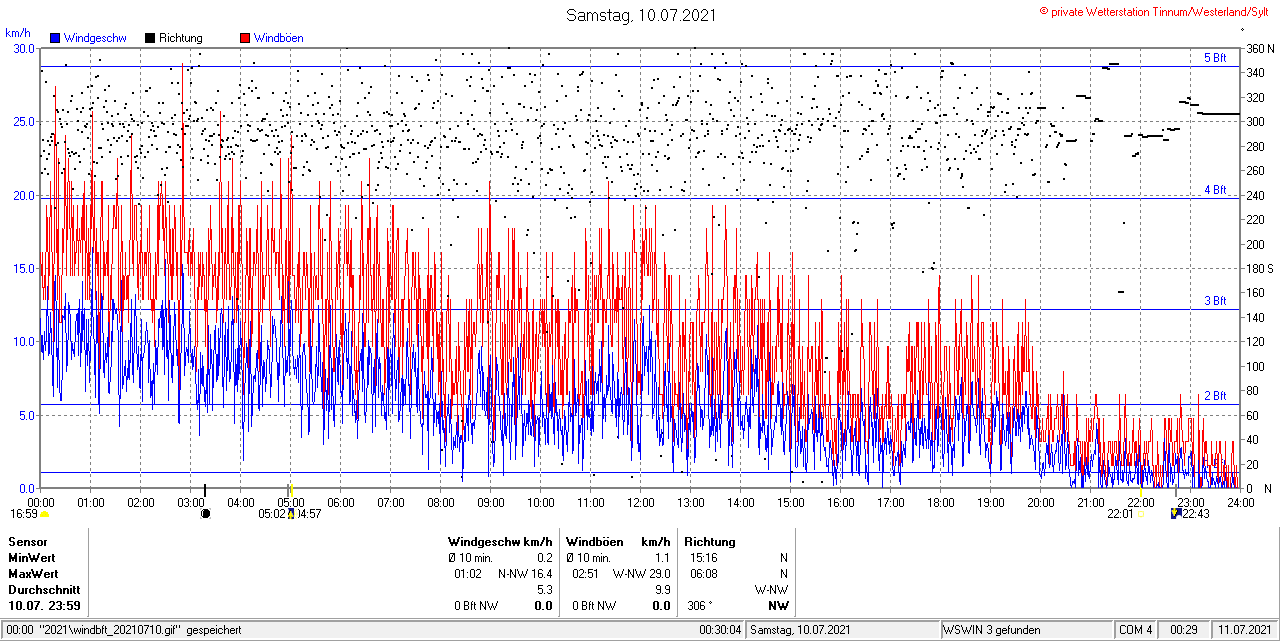Click the sunrise icon between 05:02 and 04:57
Image resolution: width=1280 pixels, height=641 pixels.
(x=292, y=513)
